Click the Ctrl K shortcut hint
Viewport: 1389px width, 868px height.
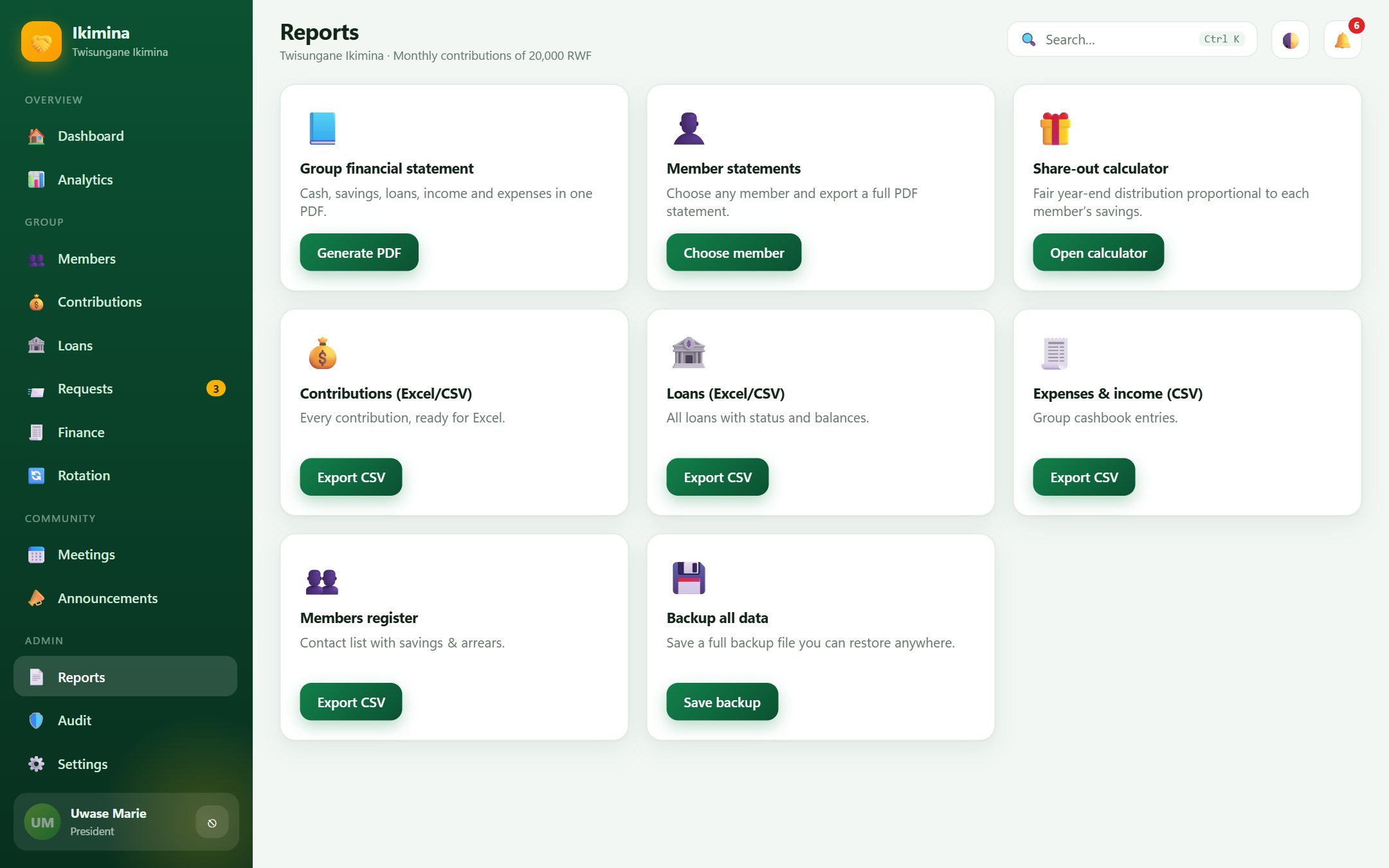(1222, 39)
